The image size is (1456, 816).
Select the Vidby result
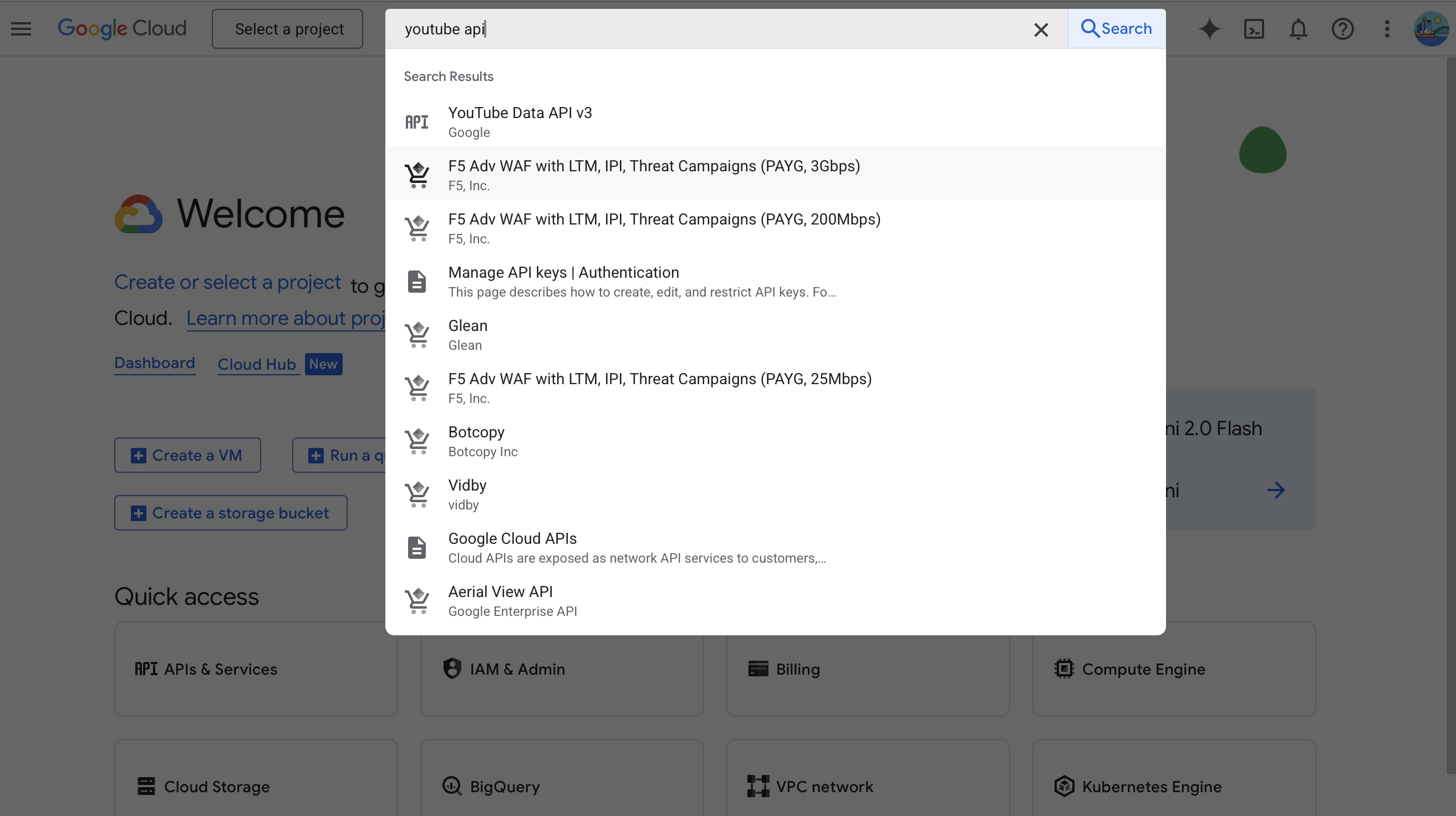point(775,493)
